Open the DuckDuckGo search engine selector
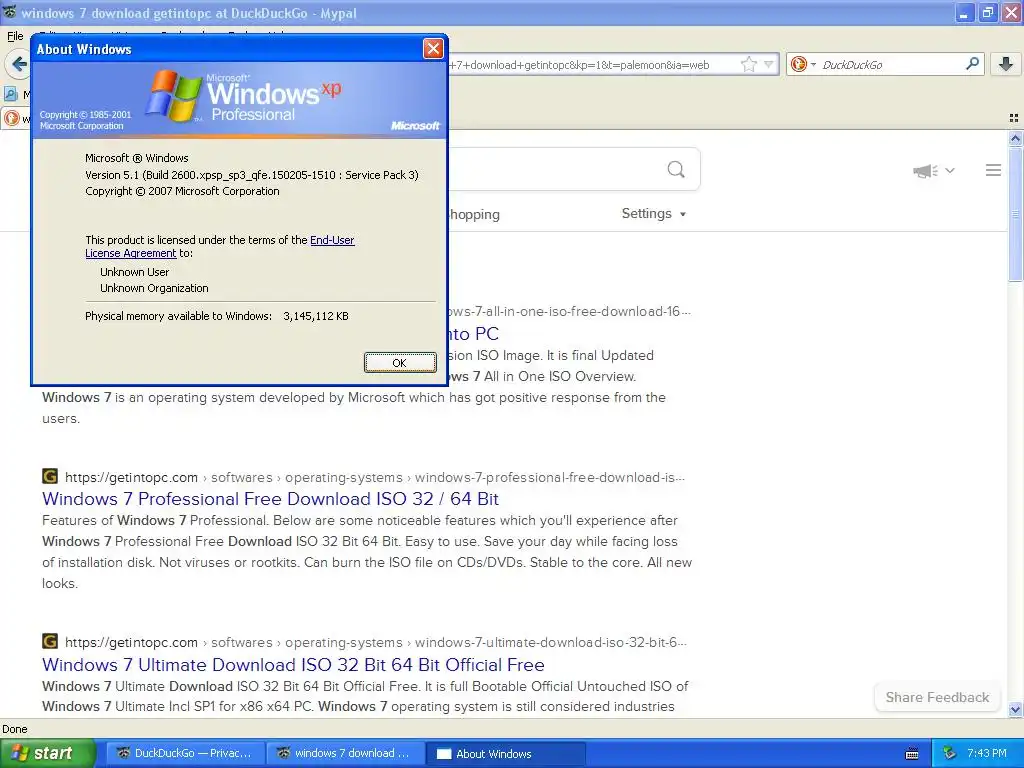This screenshot has height=768, width=1024. [x=803, y=64]
